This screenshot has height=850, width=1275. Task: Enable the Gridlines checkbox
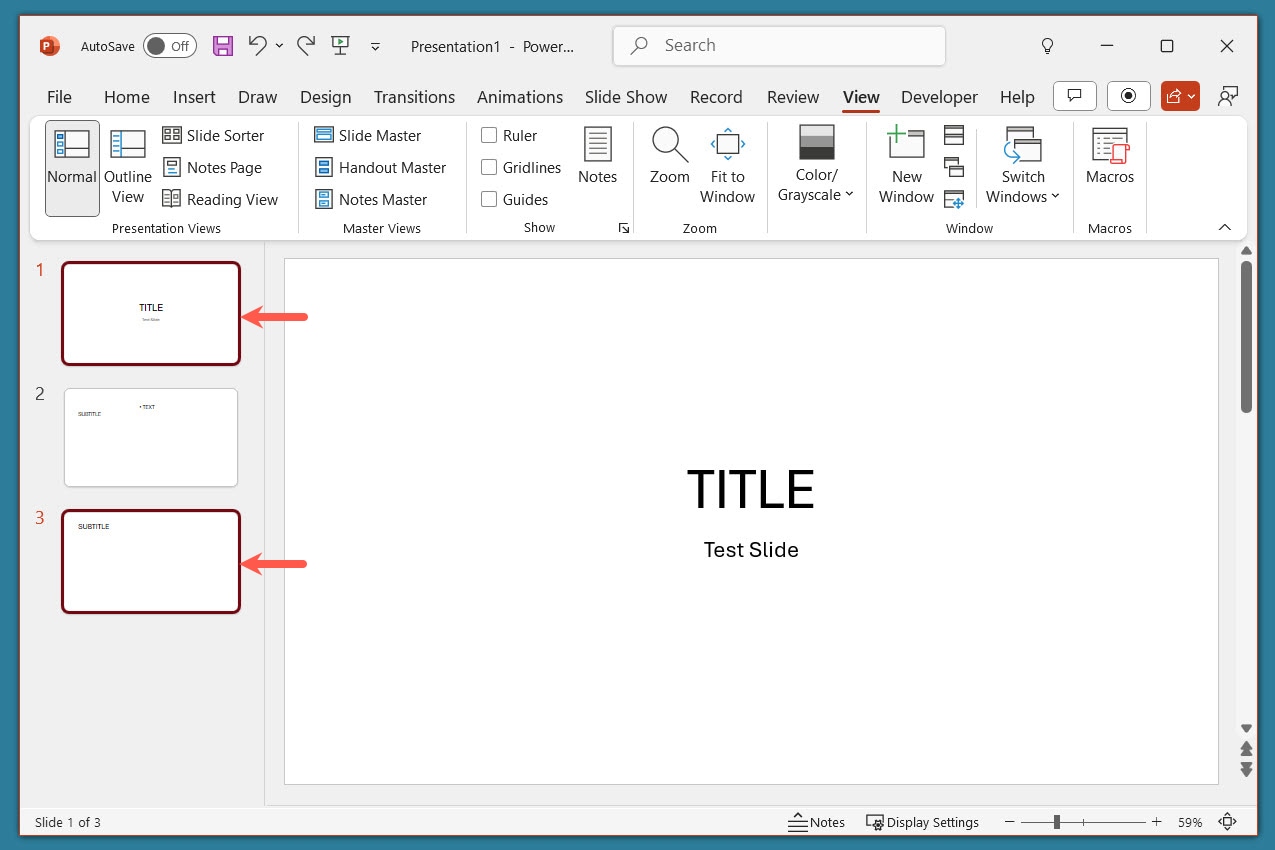(489, 167)
